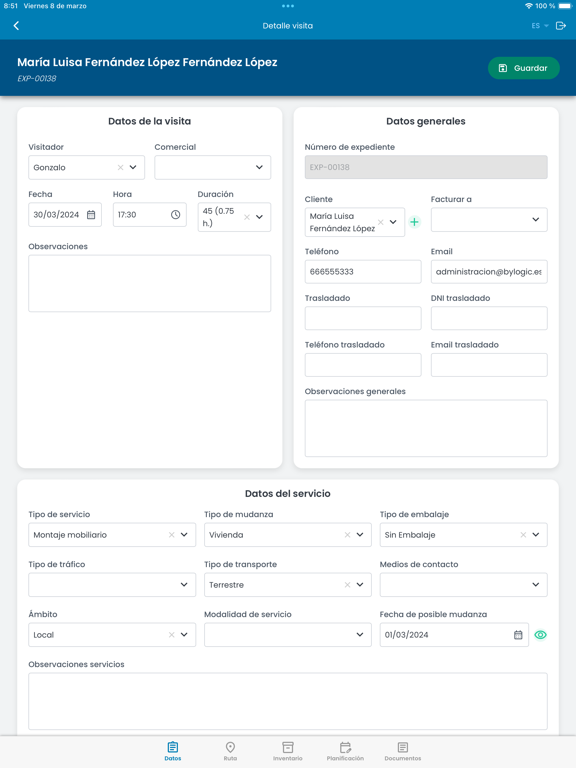The image size is (576, 768).
Task: Click the Observaciones generales text area
Action: click(x=426, y=428)
